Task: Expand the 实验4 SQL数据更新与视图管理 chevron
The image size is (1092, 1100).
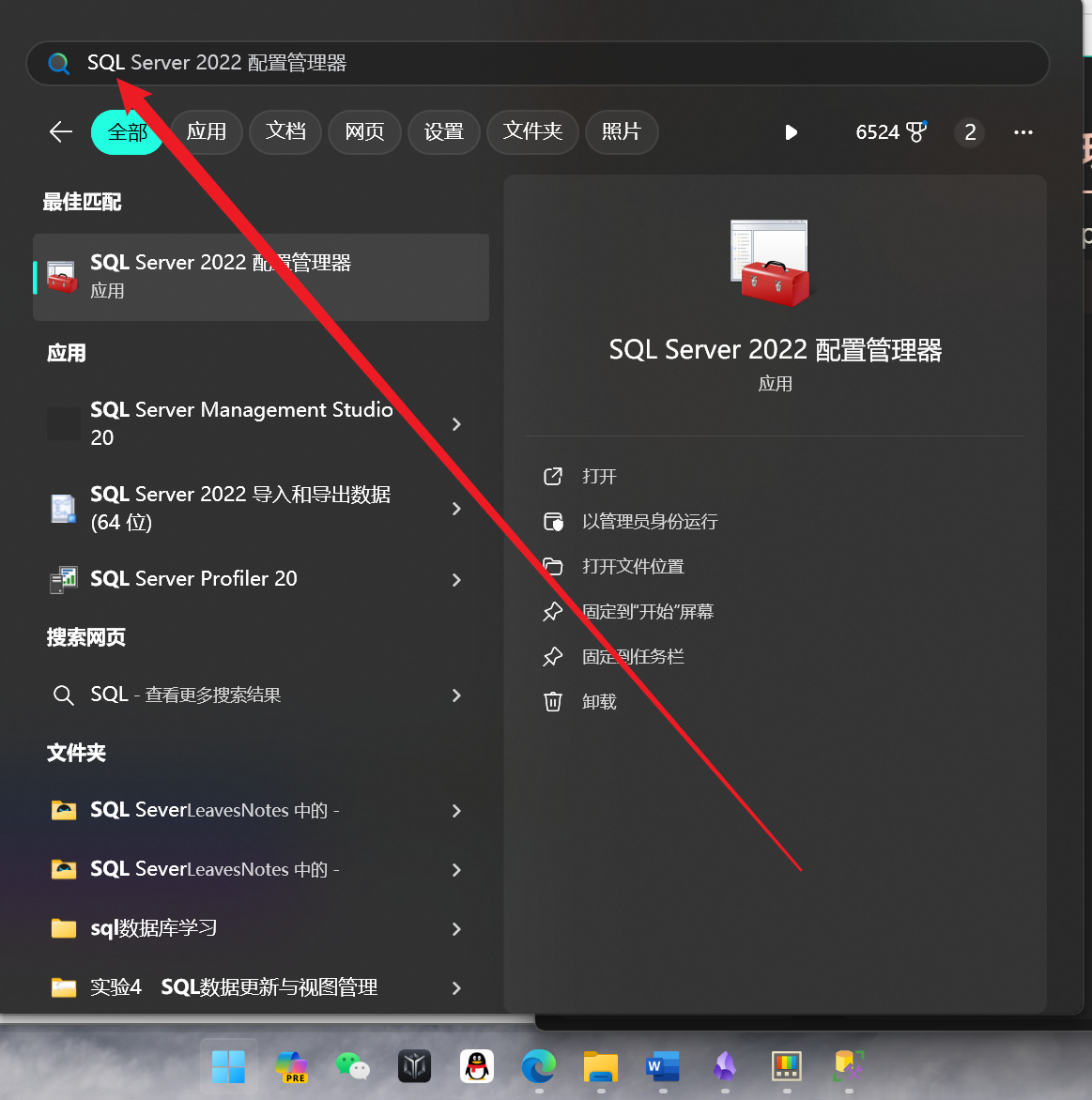Action: click(x=457, y=987)
